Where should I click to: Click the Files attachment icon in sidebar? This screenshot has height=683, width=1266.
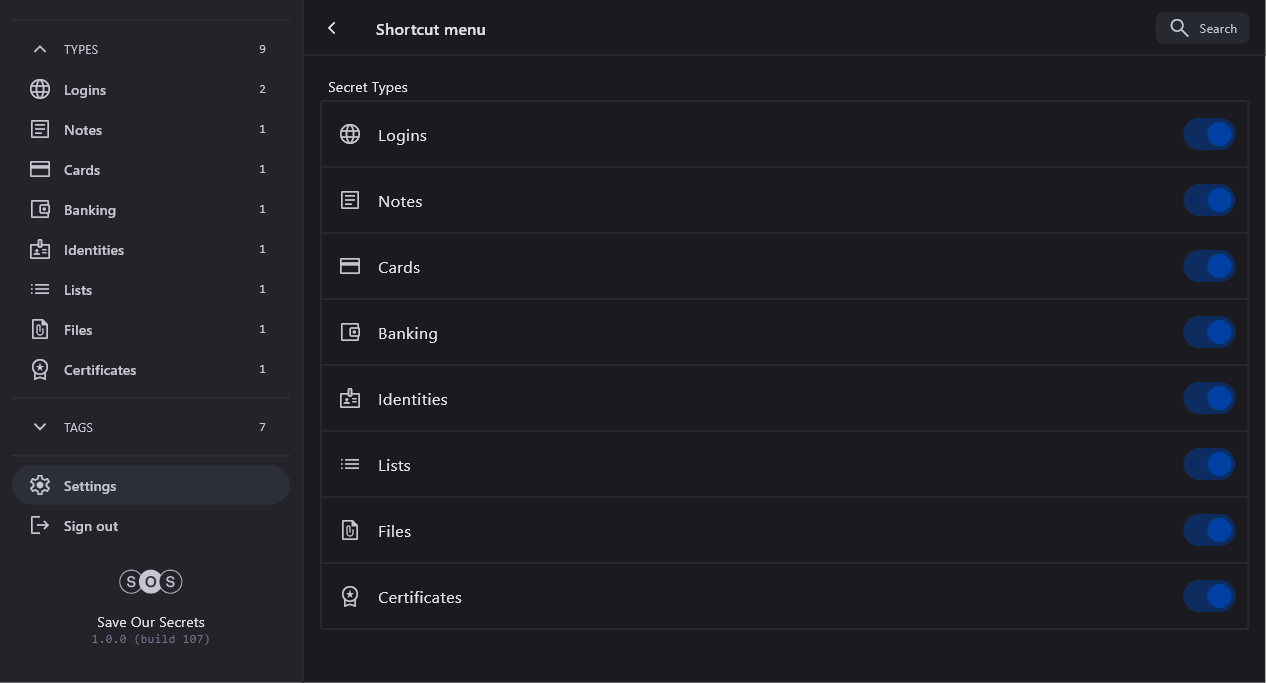[x=40, y=330]
